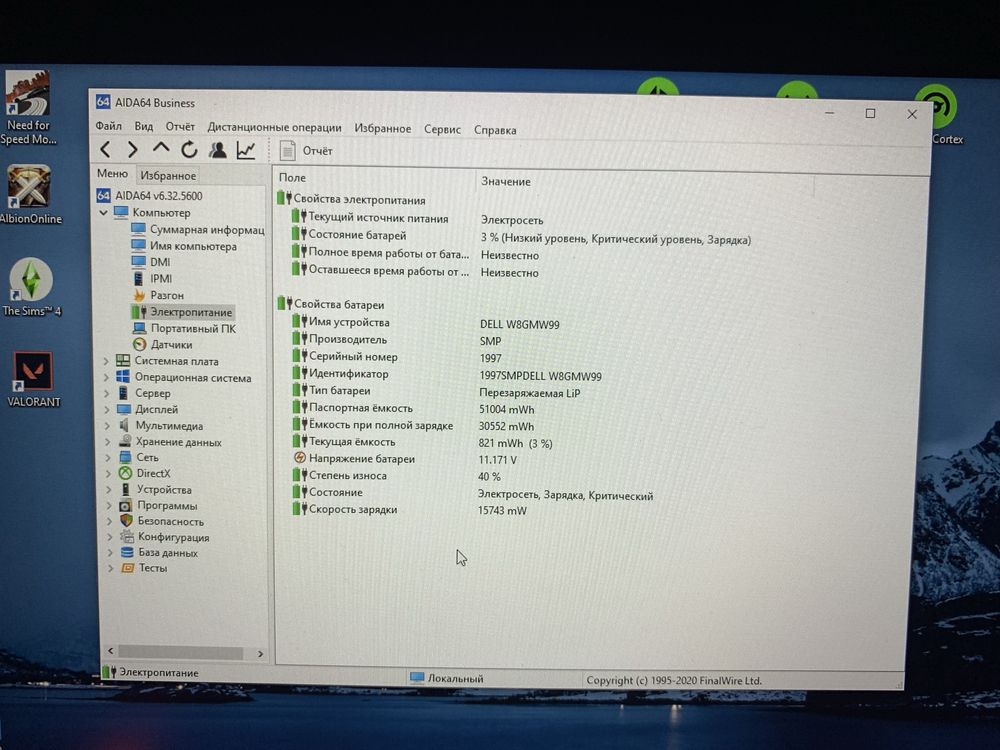
Task: Open the Избранное menu in menu bar
Action: 383,129
